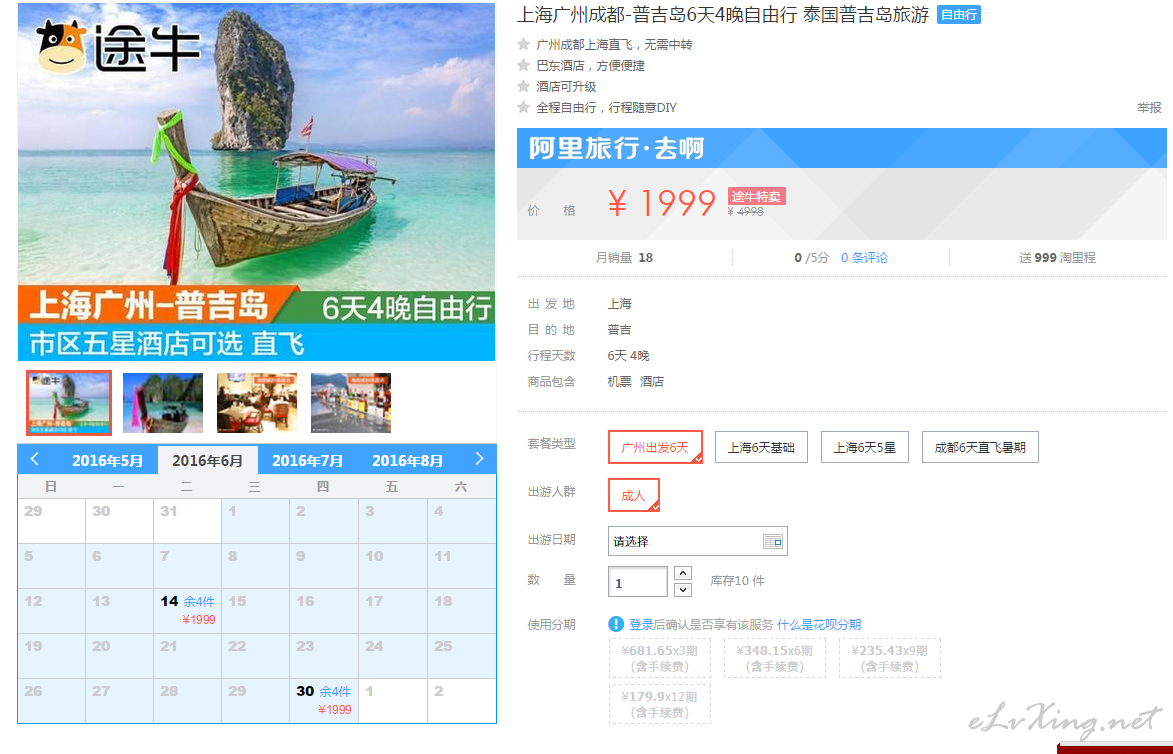Screen dimensions: 1173x754
Task: Click 送 999 淘里程 text
Action: [x=1057, y=257]
